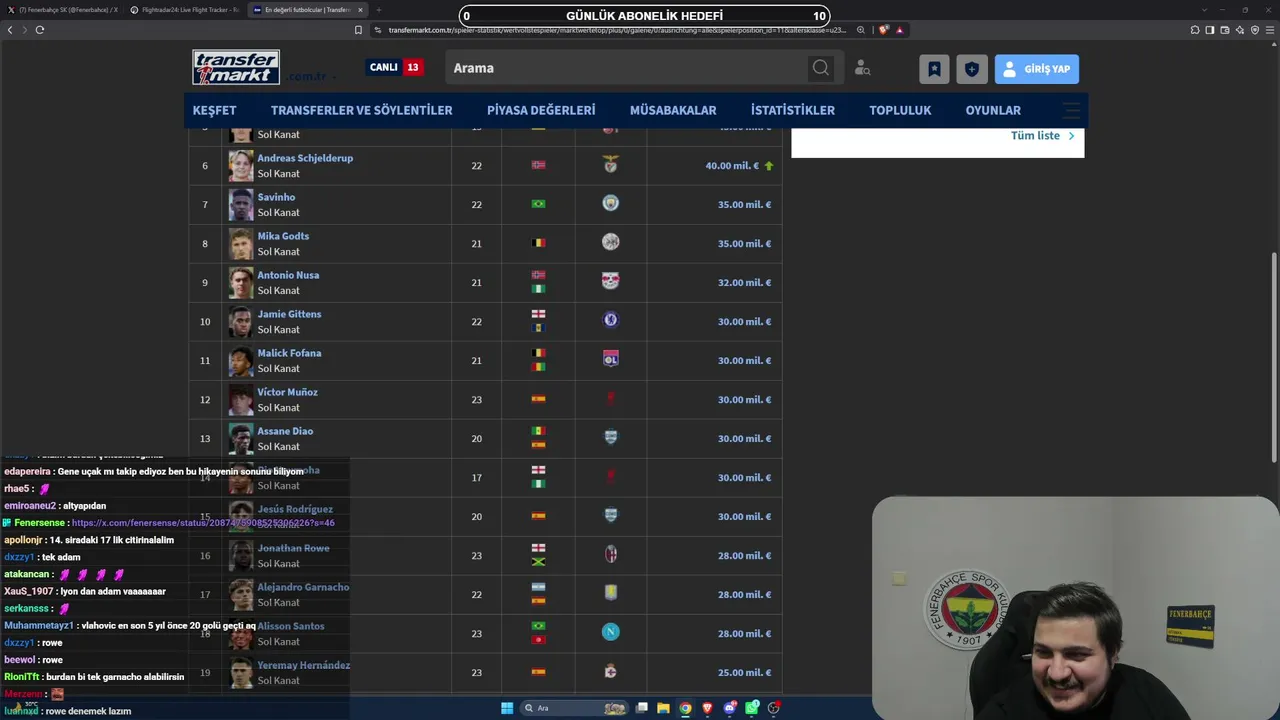The height and width of the screenshot is (720, 1280).
Task: Open Savinho player profile link
Action: point(276,197)
